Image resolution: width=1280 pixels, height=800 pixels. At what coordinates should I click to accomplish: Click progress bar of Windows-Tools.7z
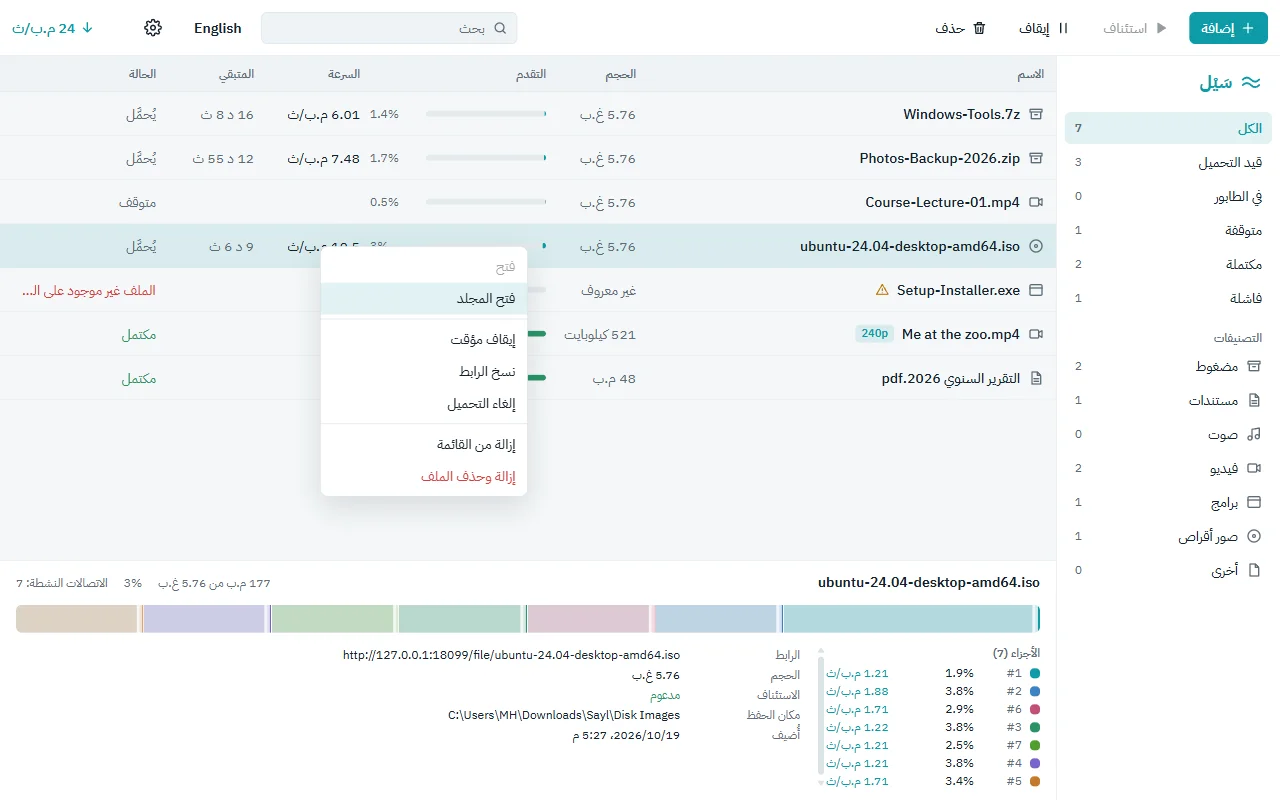[x=486, y=114]
